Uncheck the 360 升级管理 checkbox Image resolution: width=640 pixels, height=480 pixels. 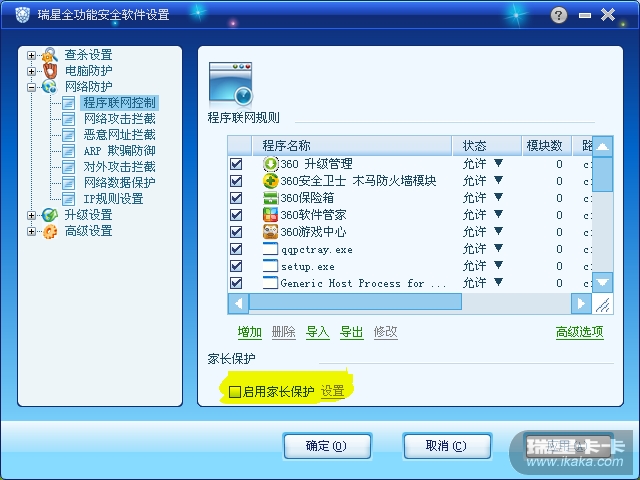pyautogui.click(x=236, y=164)
